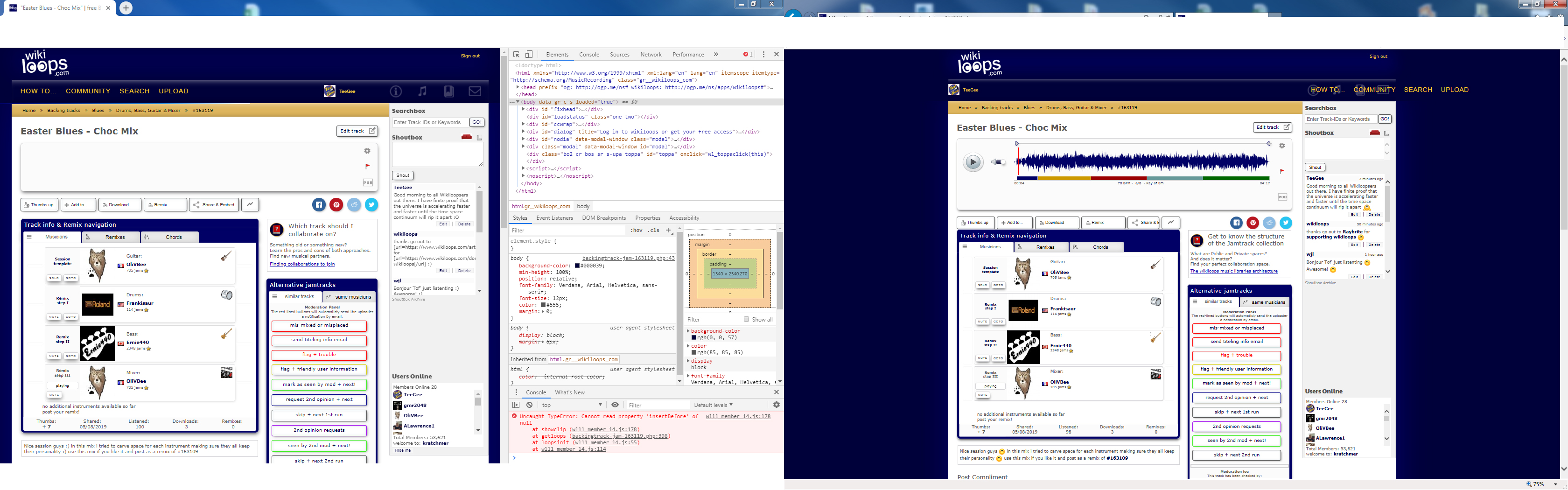Screen dimensions: 1568x490
Task: Click Edit track button in left window
Action: click(x=357, y=131)
